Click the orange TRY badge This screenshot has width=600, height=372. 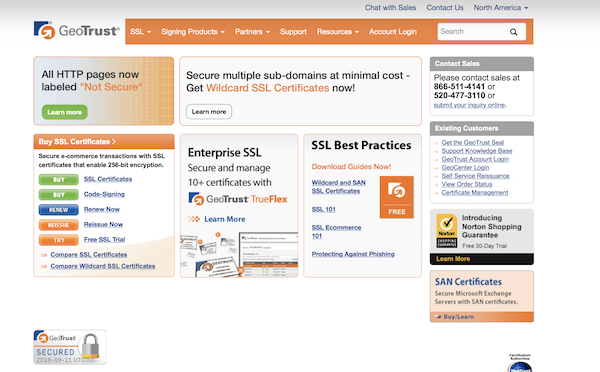point(59,240)
